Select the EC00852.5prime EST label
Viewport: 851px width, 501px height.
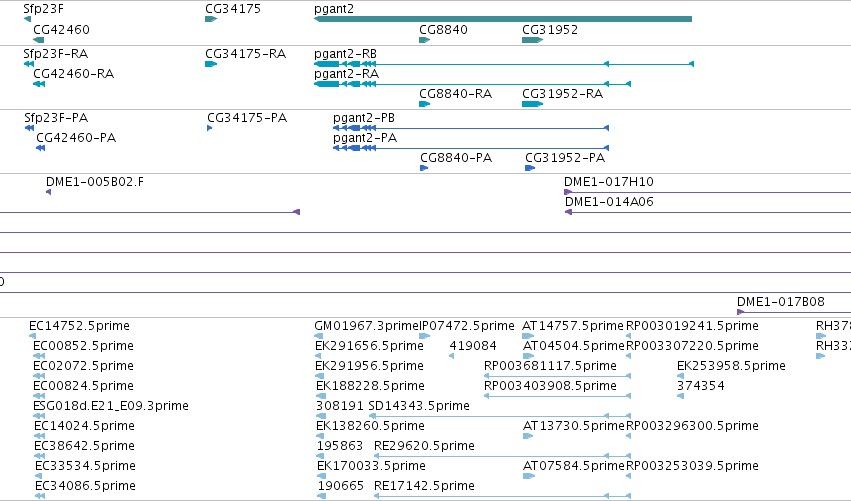click(83, 346)
